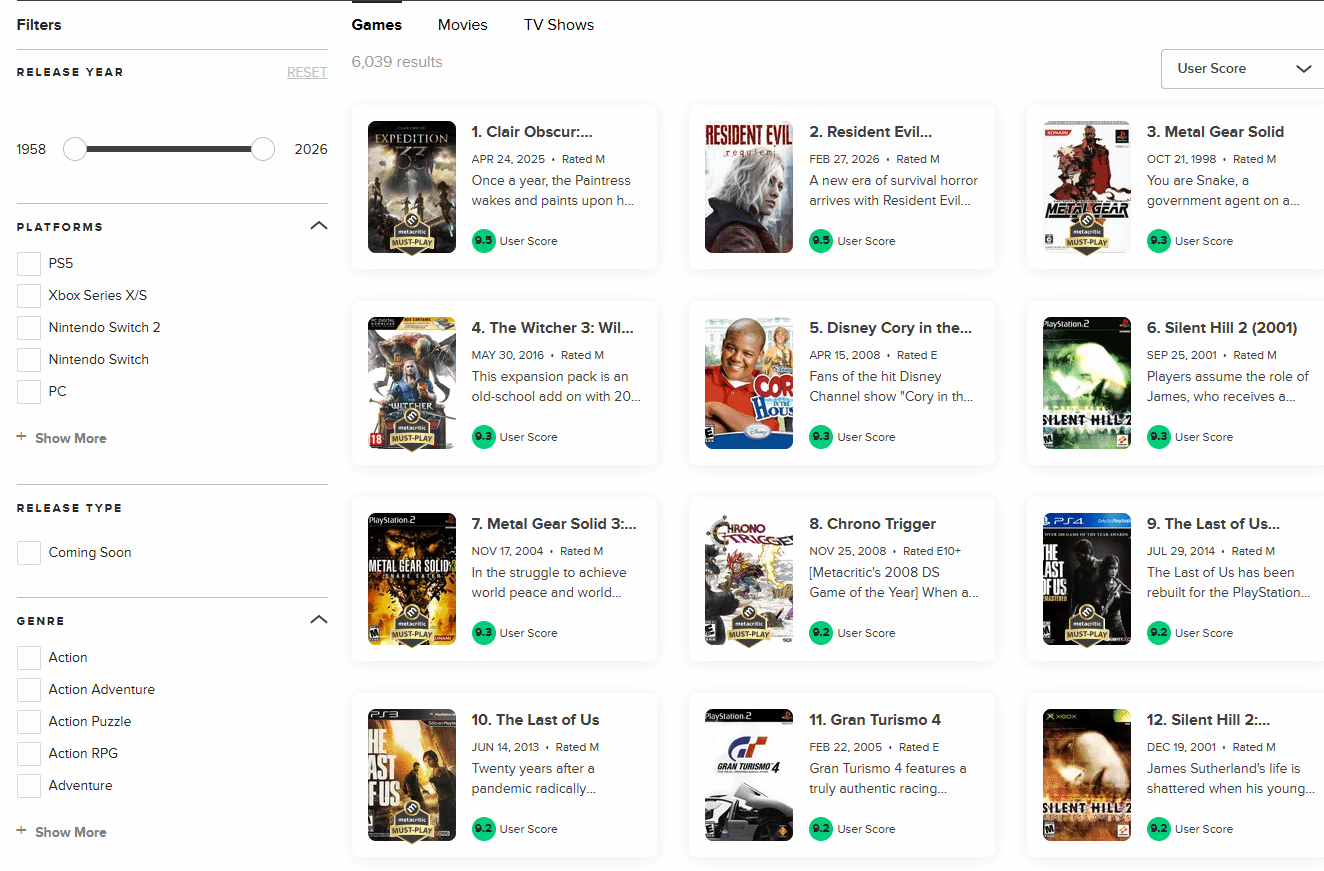1324x871 pixels.
Task: Open the Disney Cory in the House cover
Action: 749,383
